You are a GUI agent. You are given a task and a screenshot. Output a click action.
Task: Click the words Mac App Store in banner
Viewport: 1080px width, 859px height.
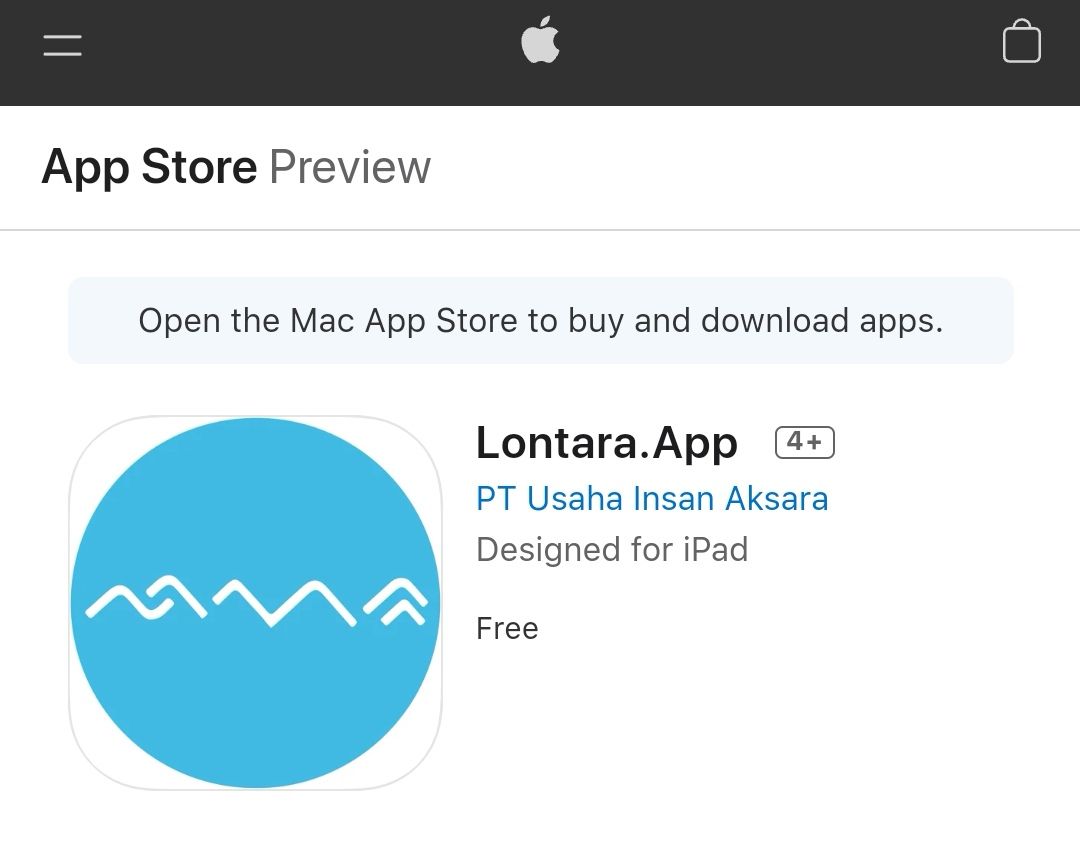404,320
